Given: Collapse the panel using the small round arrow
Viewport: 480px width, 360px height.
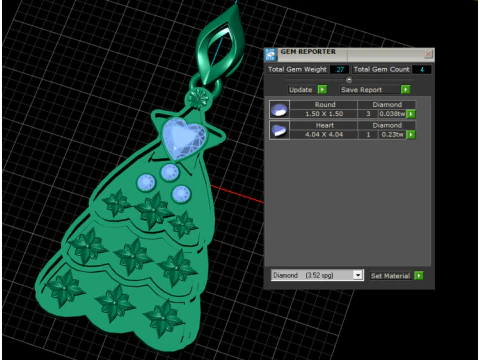Looking at the screenshot, I should point(349,80).
